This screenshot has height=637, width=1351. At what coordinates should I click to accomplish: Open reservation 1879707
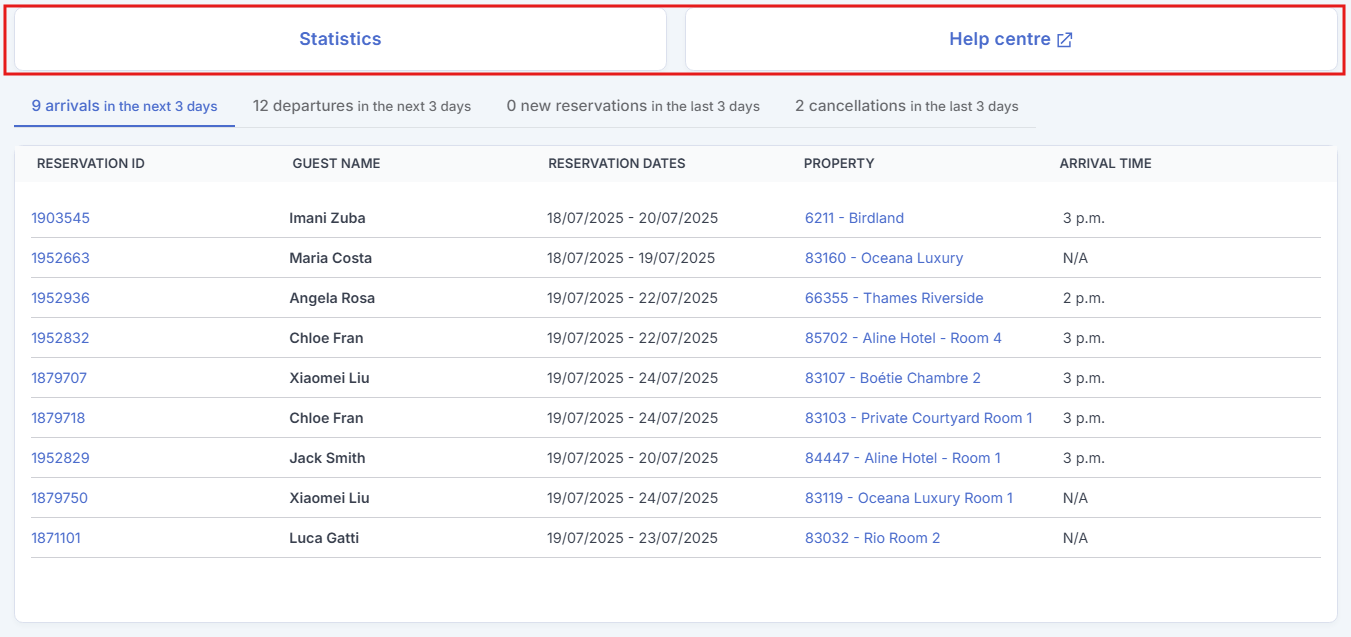coord(59,378)
